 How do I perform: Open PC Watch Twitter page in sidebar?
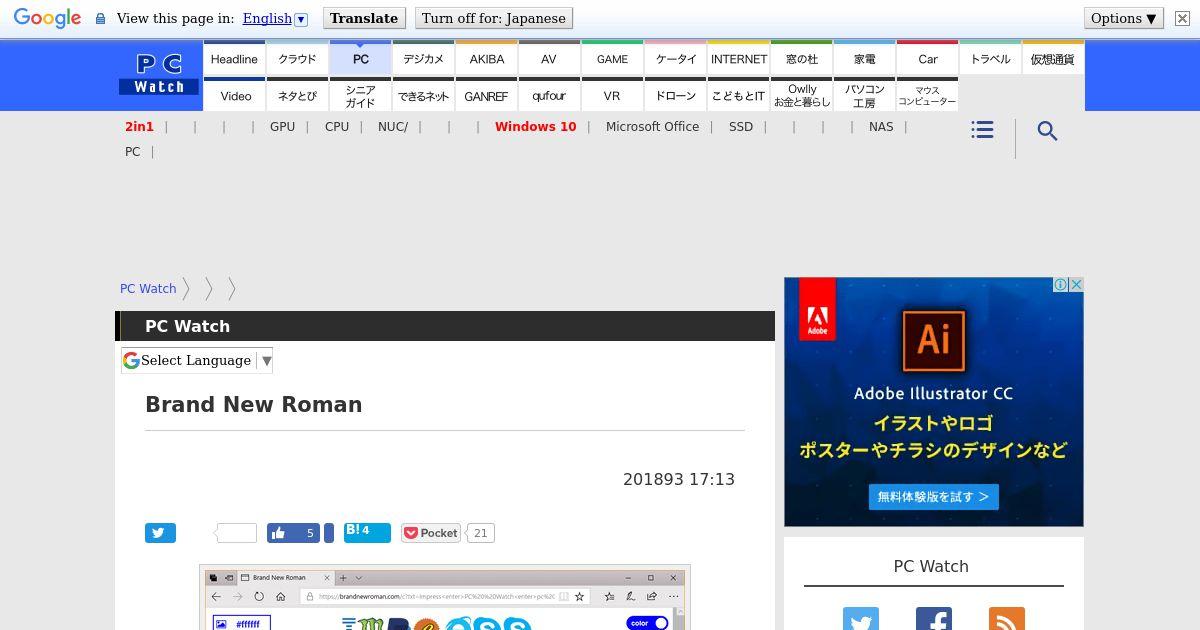pyautogui.click(x=860, y=619)
